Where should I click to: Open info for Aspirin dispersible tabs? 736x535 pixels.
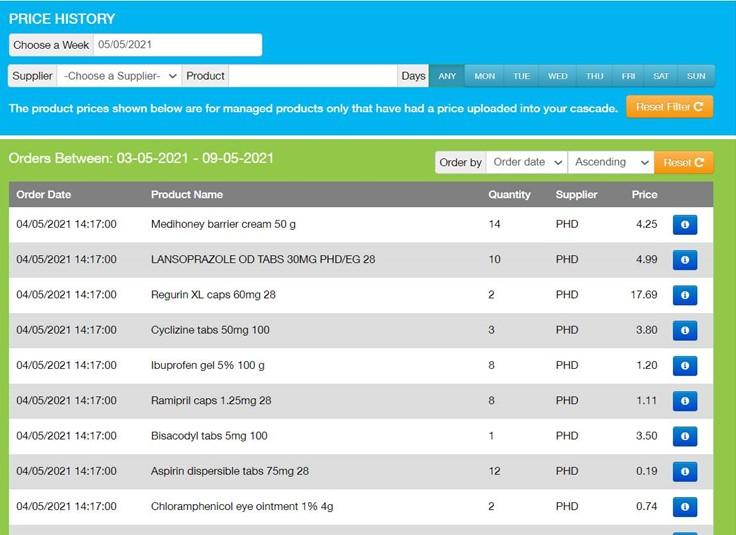coord(685,471)
